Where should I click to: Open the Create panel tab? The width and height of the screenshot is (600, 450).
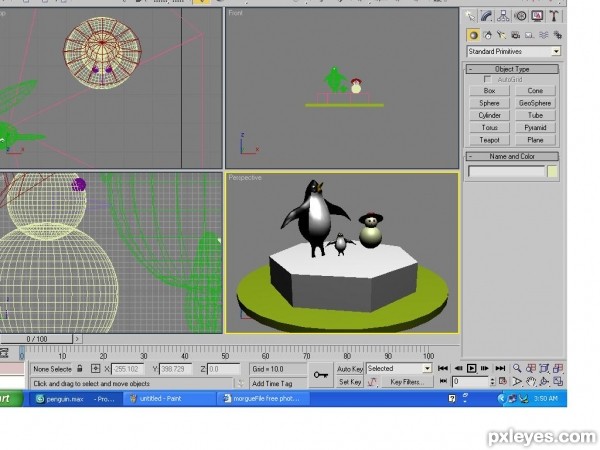click(x=470, y=16)
